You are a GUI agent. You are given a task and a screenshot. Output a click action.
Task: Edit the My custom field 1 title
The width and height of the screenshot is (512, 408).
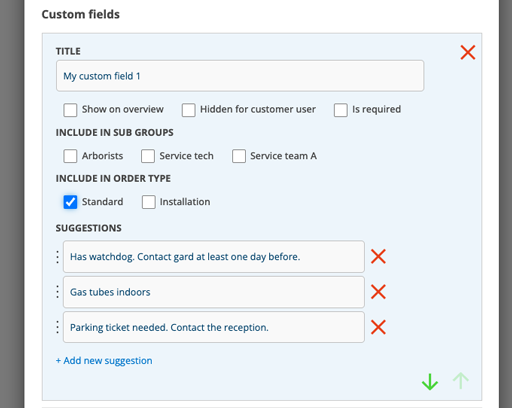(x=240, y=76)
